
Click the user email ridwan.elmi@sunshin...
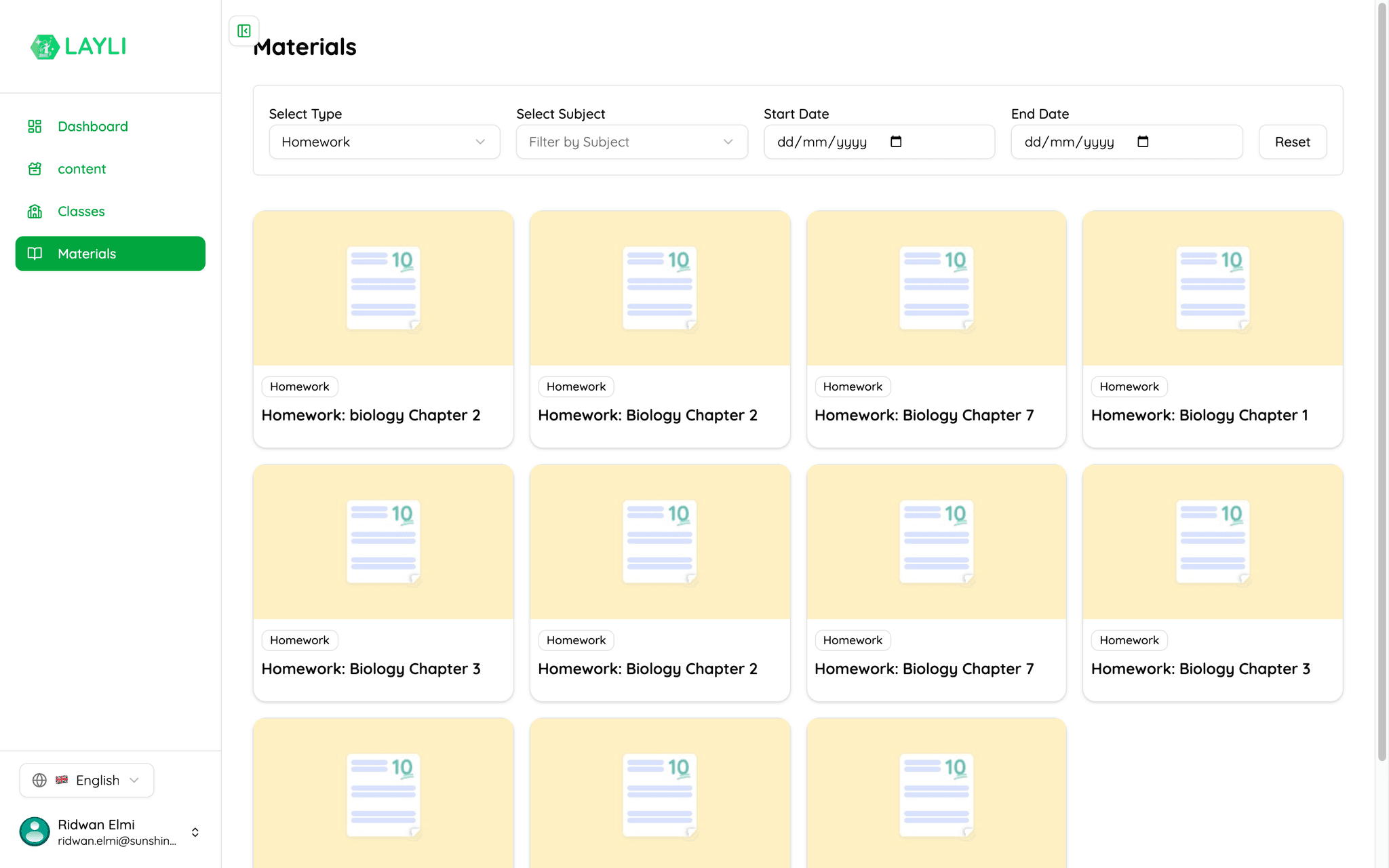click(x=117, y=841)
